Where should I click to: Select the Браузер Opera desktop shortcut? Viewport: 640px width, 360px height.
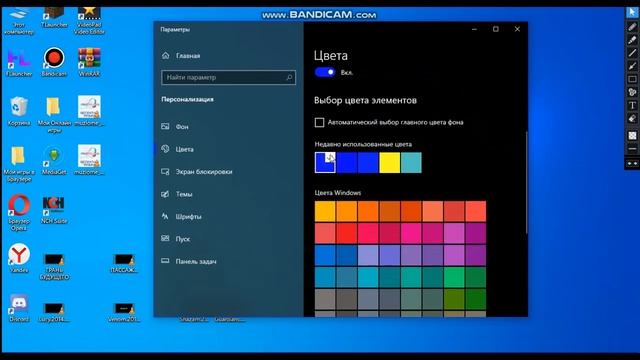(x=19, y=213)
